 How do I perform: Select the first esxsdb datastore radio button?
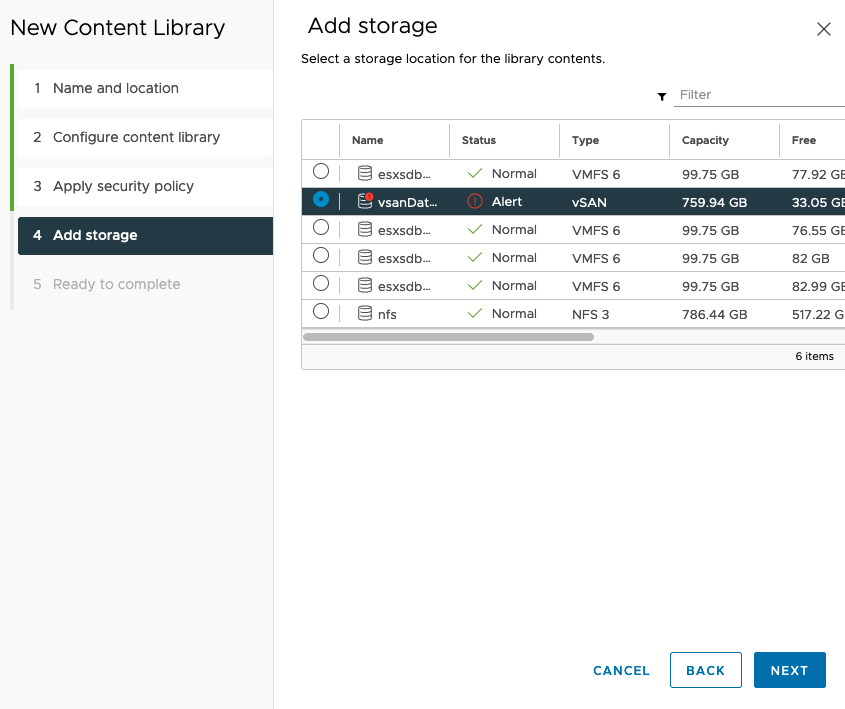(x=321, y=172)
